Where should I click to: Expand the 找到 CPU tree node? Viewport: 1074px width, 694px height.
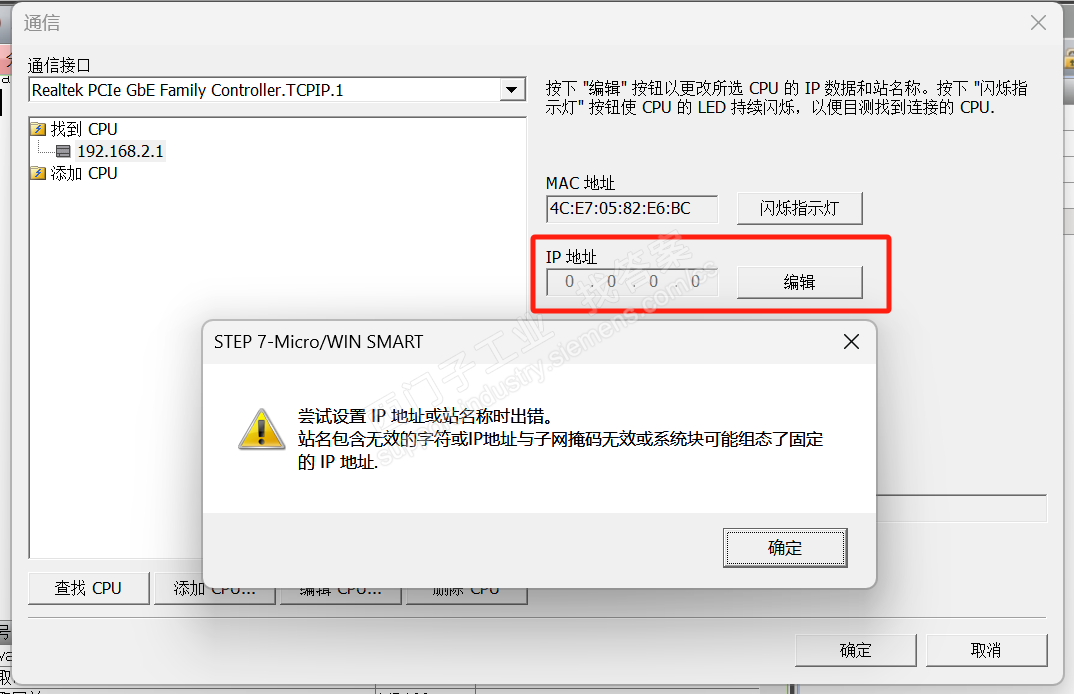84,129
